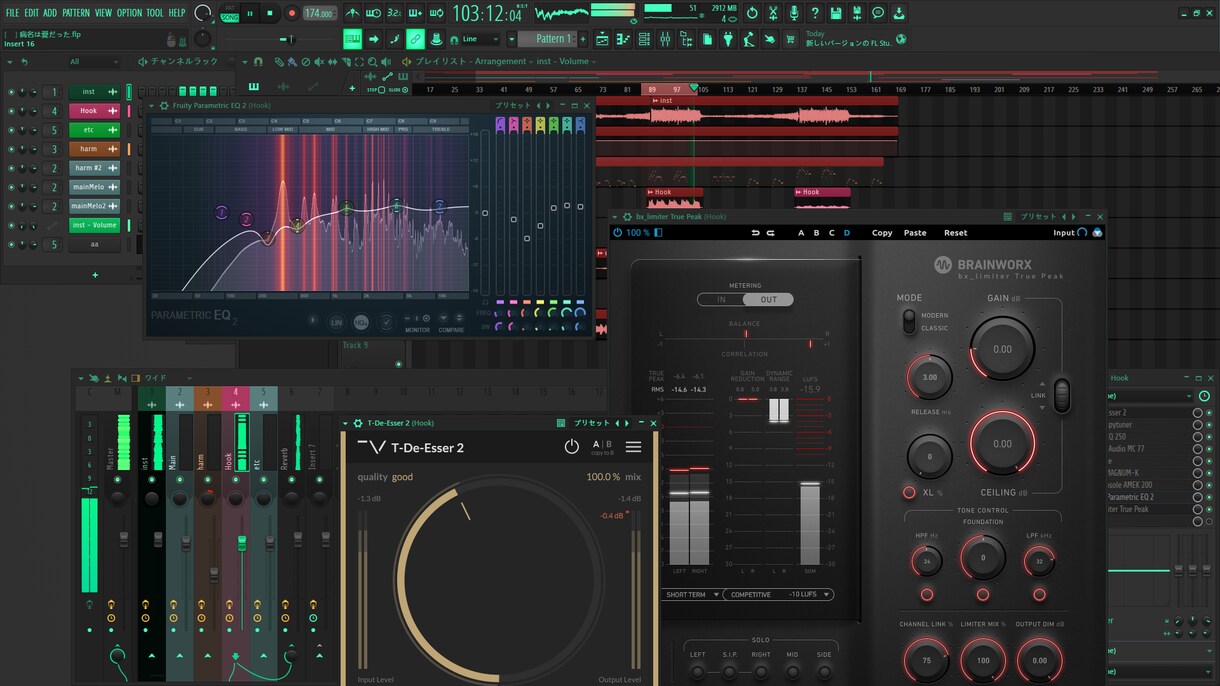
Task: Toggle the mainMelo channel mute LED
Action: pos(11,187)
